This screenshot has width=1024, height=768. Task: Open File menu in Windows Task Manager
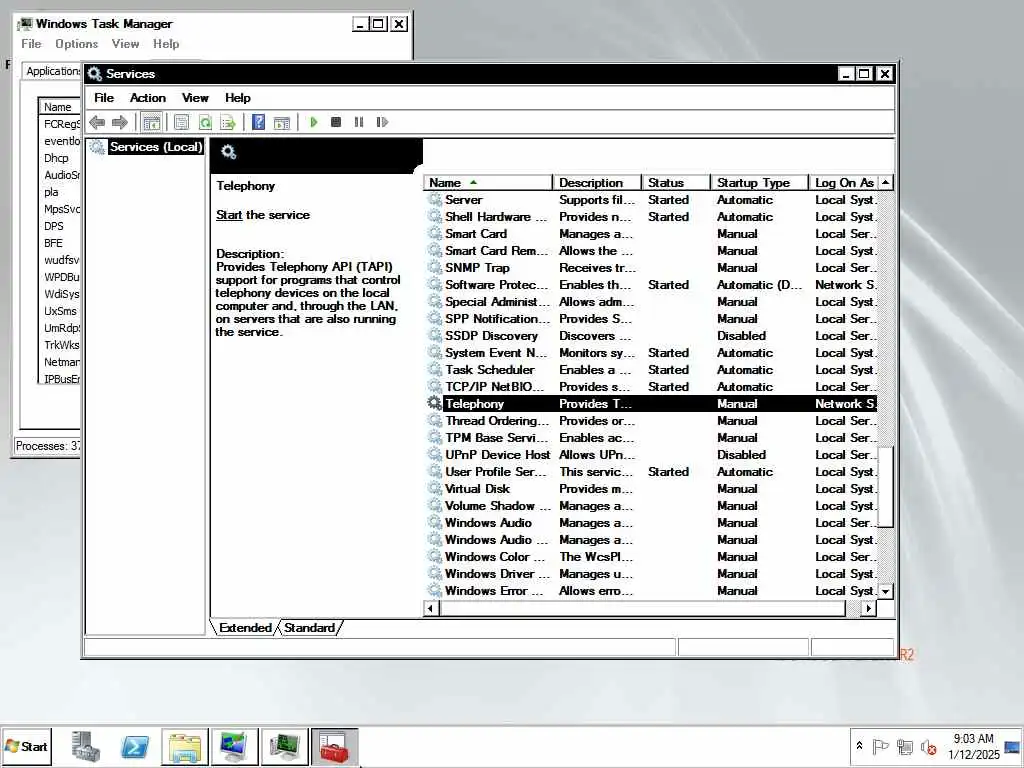click(x=31, y=44)
